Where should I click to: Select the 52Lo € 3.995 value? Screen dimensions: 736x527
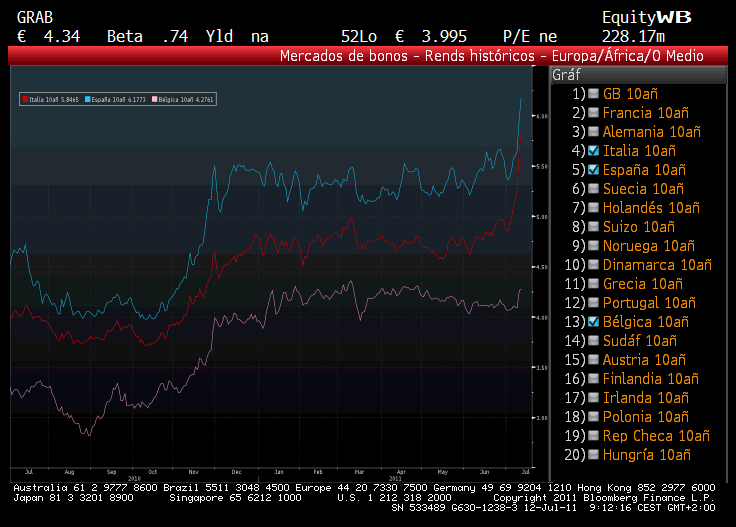(x=404, y=37)
